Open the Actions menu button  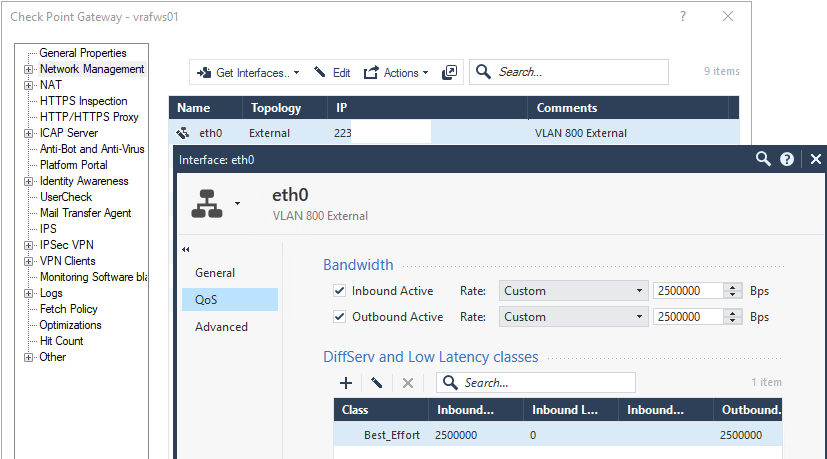click(395, 73)
